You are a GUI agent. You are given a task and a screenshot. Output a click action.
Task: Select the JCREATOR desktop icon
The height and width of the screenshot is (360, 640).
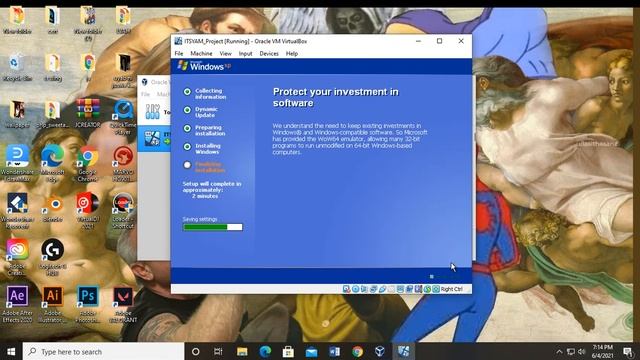click(x=88, y=113)
